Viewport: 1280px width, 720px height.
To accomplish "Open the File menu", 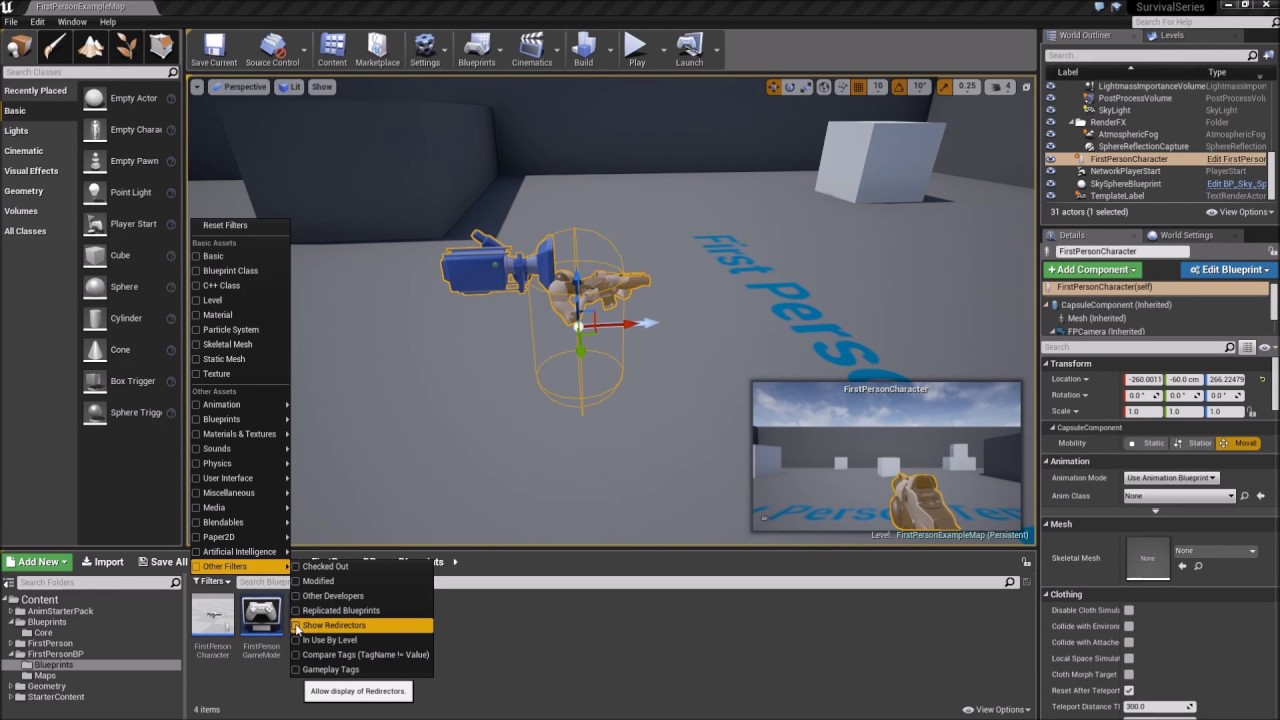I will point(11,22).
